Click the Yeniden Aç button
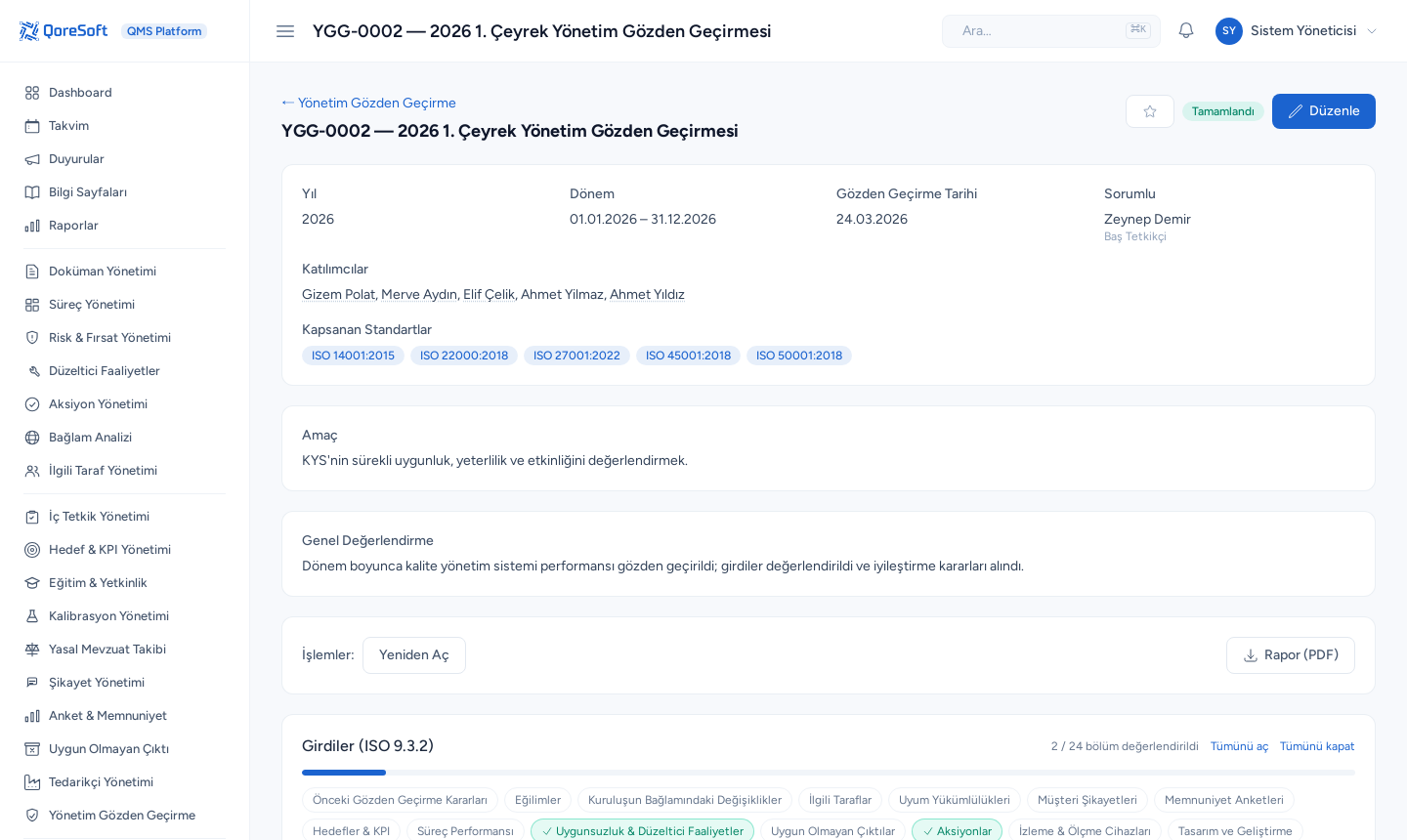This screenshot has height=840, width=1407. [414, 655]
